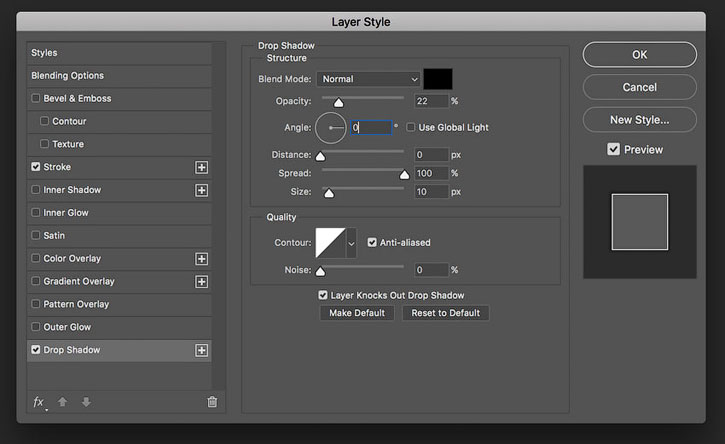The image size is (725, 444).
Task: Move effect up with arrow icon
Action: click(x=62, y=402)
